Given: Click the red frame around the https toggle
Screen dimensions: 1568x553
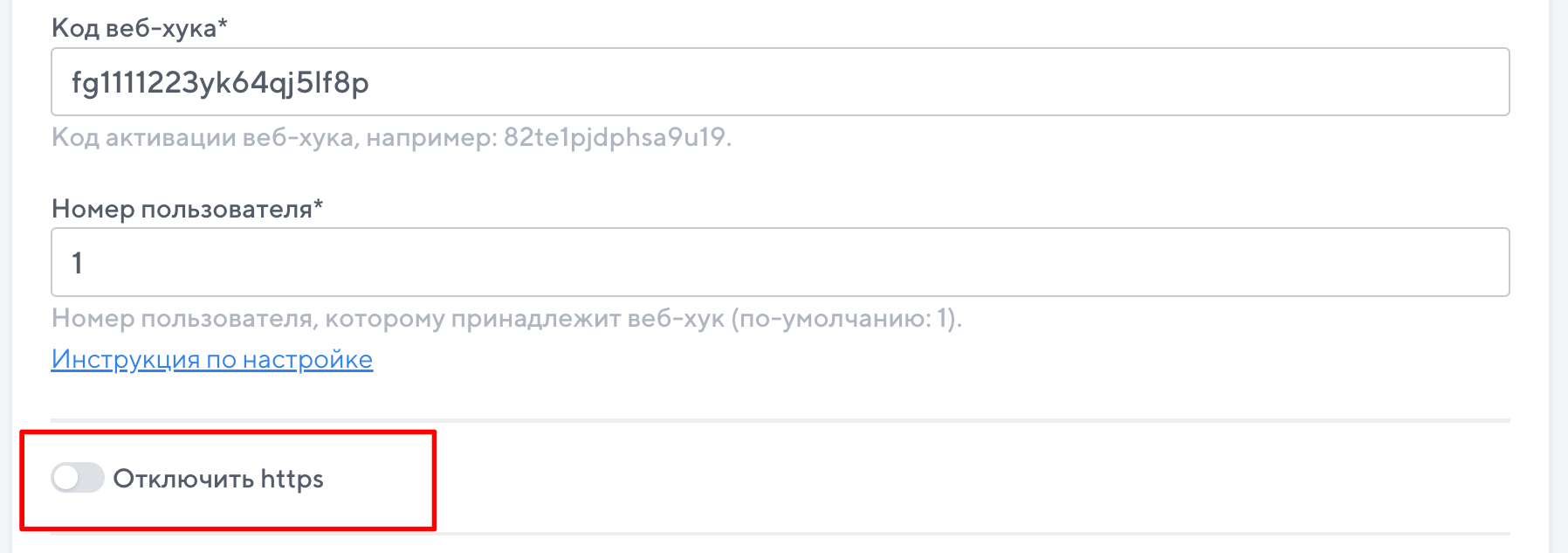Looking at the screenshot, I should (434, 480).
